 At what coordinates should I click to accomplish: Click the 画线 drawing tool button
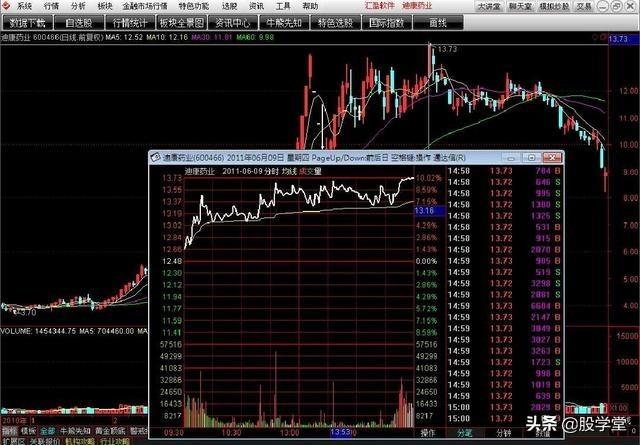pyautogui.click(x=437, y=20)
